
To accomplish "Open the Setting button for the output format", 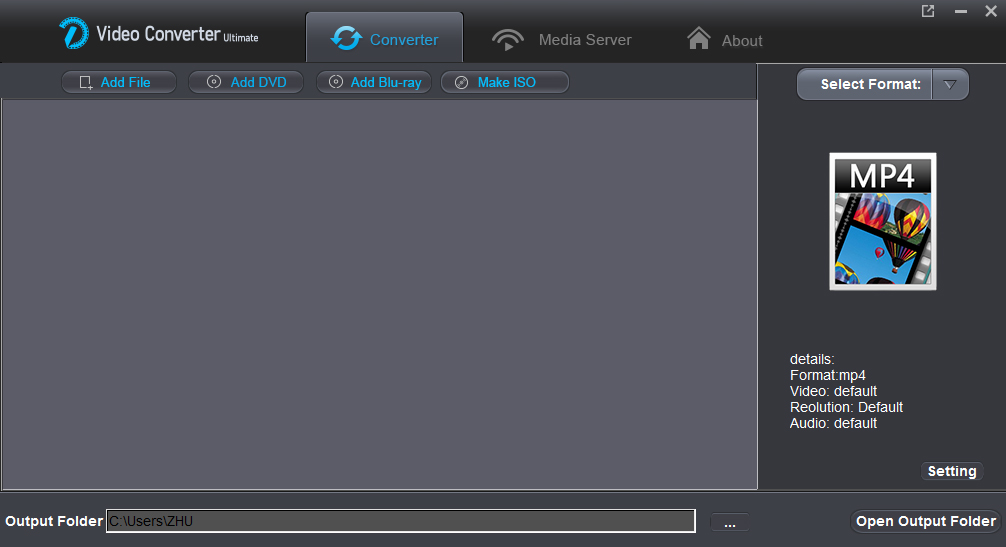I will [952, 471].
